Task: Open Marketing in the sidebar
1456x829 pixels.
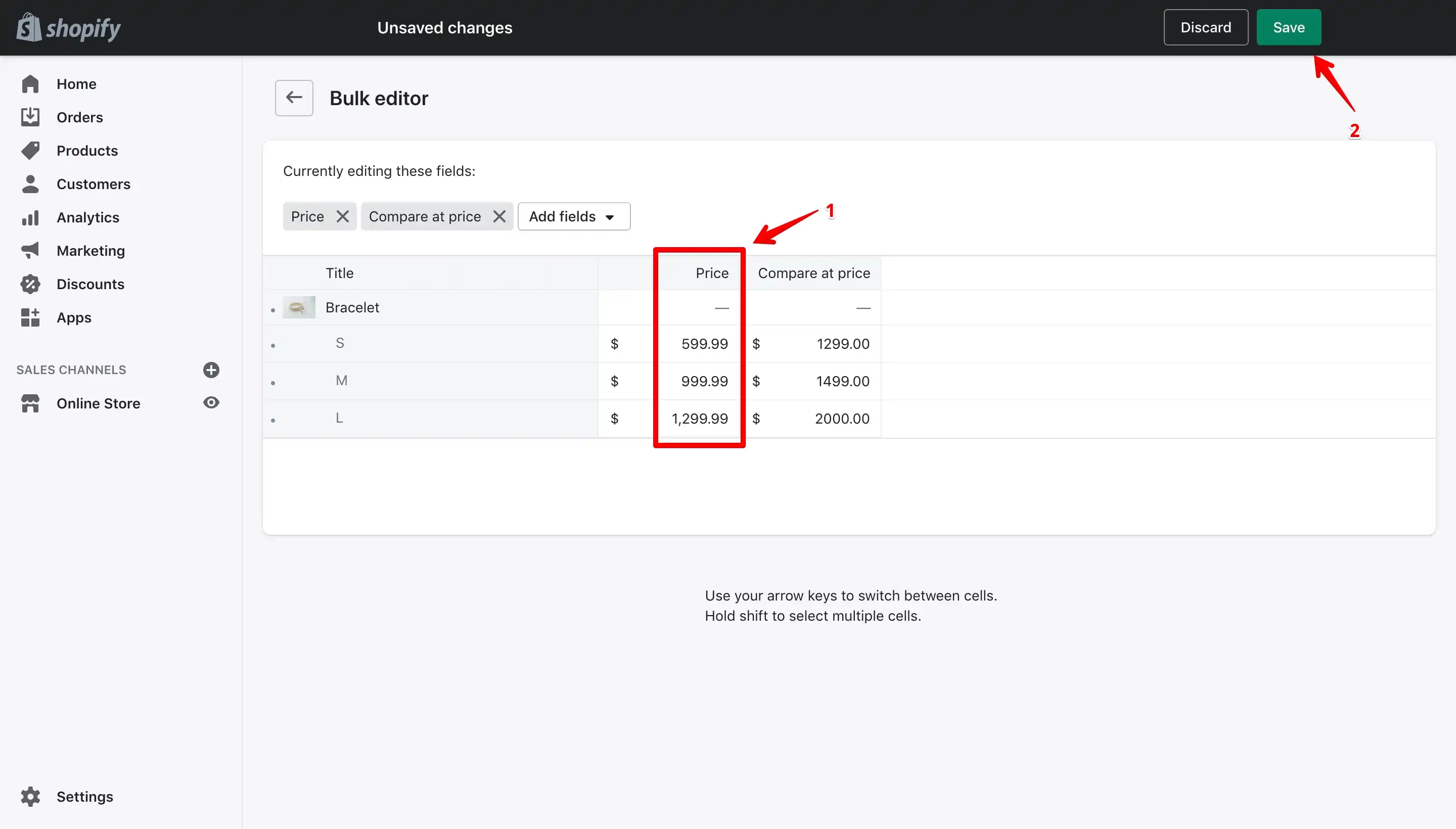Action: click(90, 251)
